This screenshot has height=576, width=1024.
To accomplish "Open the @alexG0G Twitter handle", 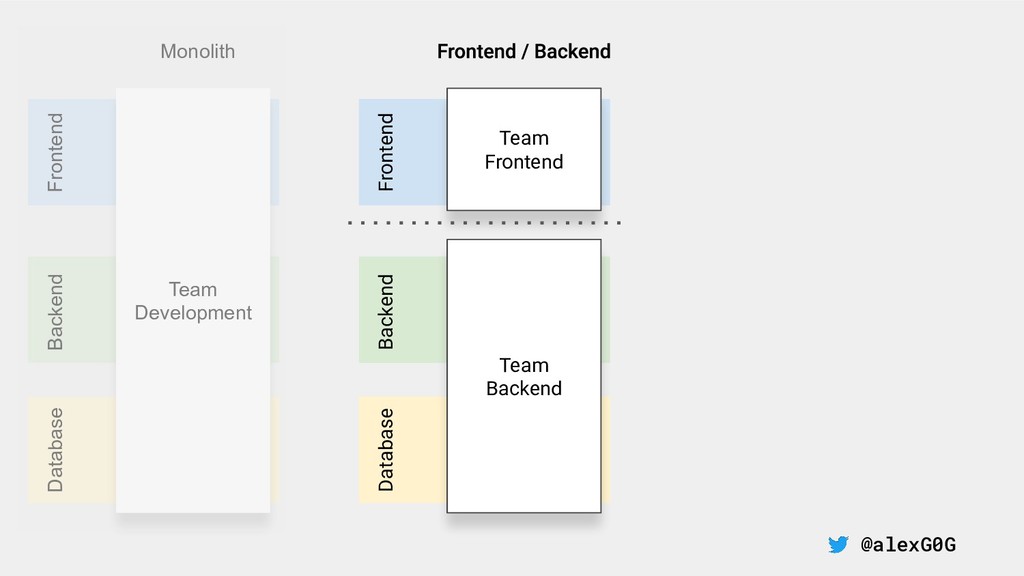I will pyautogui.click(x=908, y=545).
